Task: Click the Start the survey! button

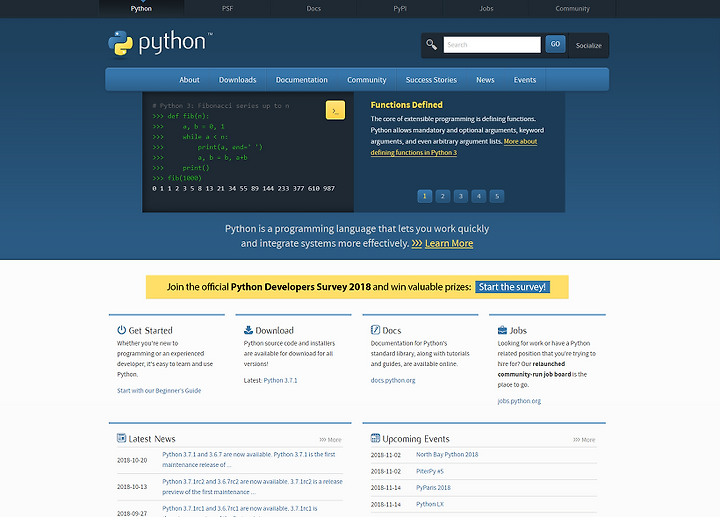Action: 512,287
